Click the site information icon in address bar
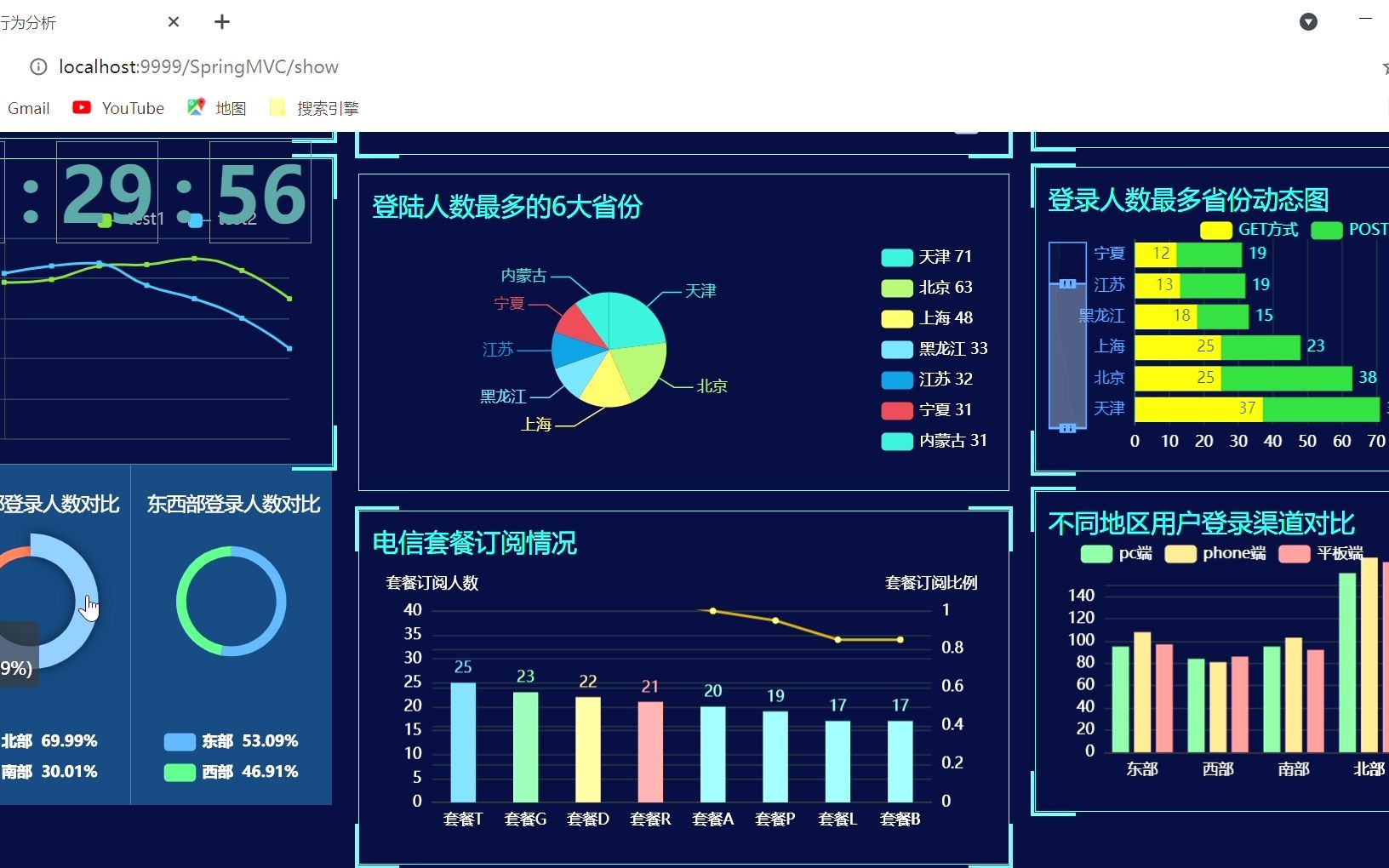Viewport: 1389px width, 868px height. tap(38, 66)
